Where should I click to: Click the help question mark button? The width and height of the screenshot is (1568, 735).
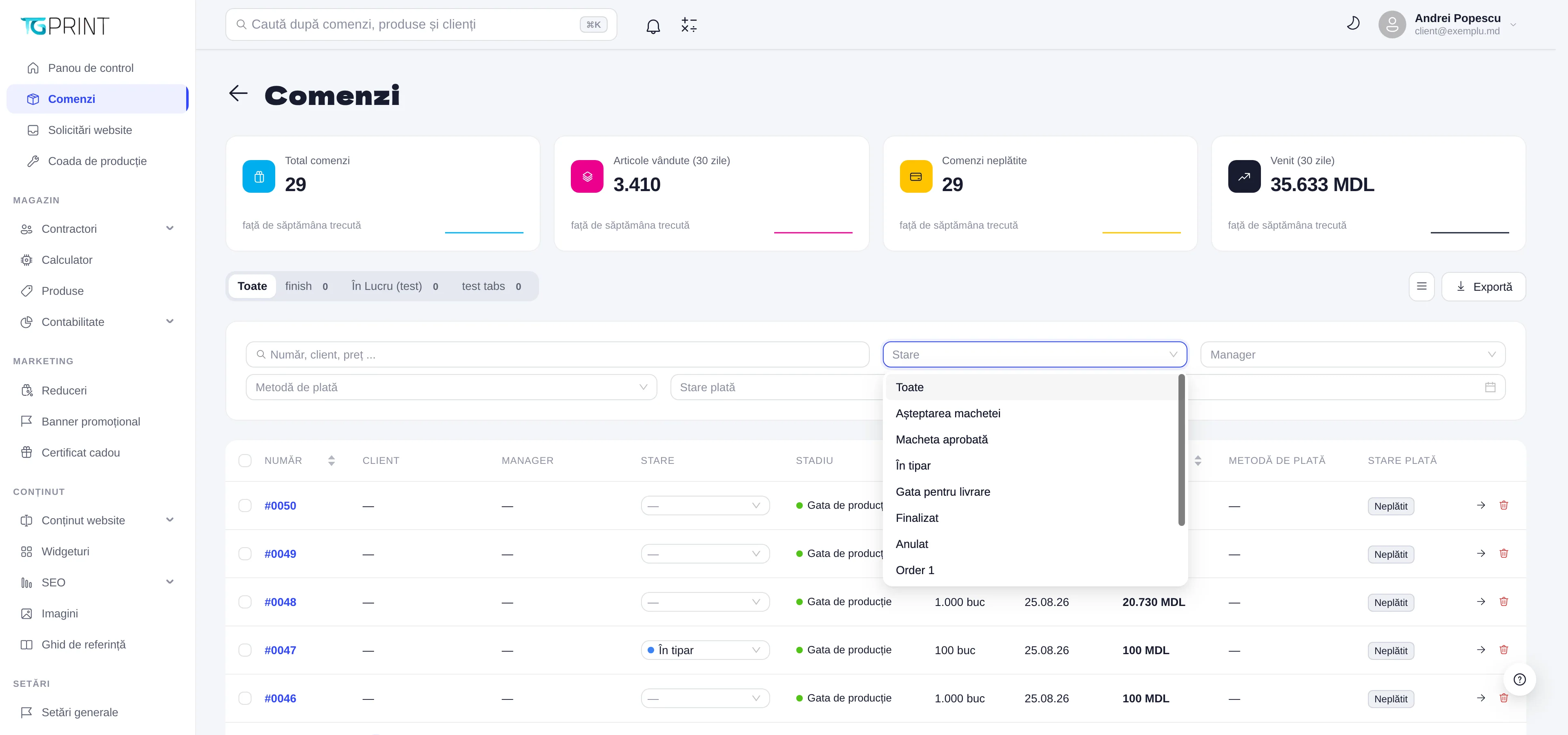point(1519,679)
